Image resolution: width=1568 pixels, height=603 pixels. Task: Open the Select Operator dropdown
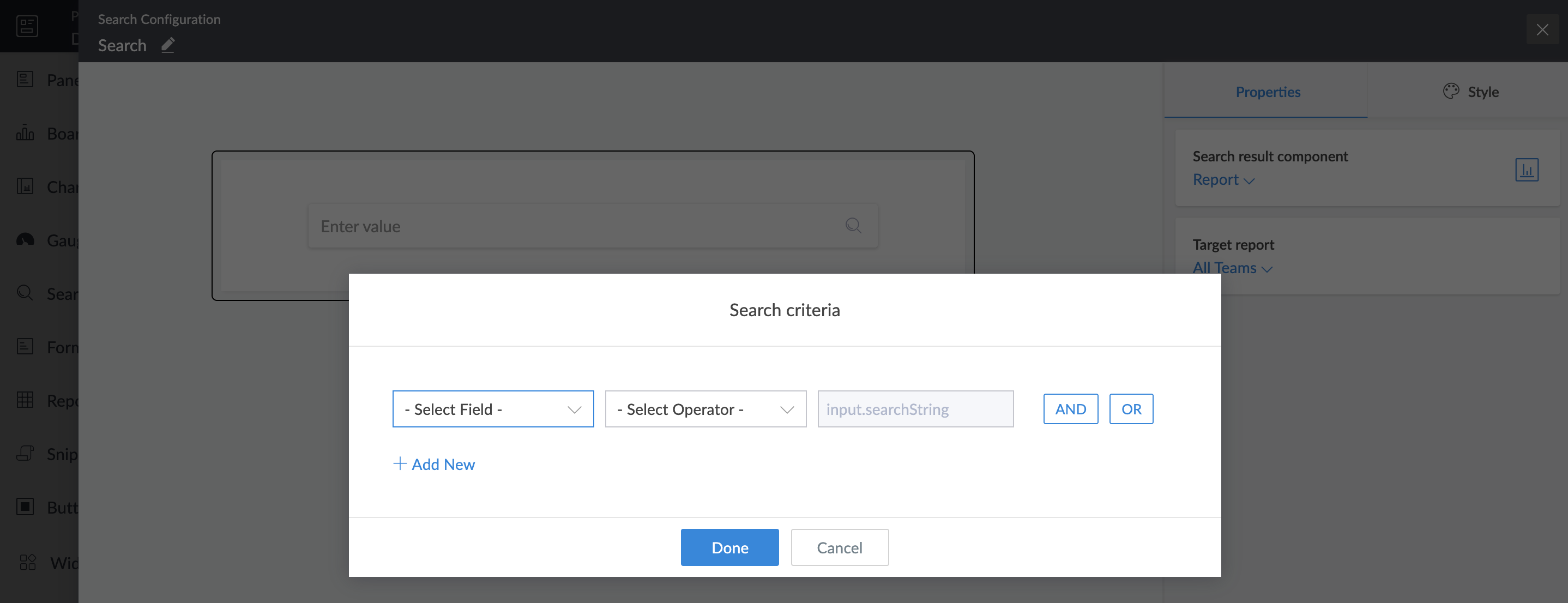pyautogui.click(x=705, y=409)
